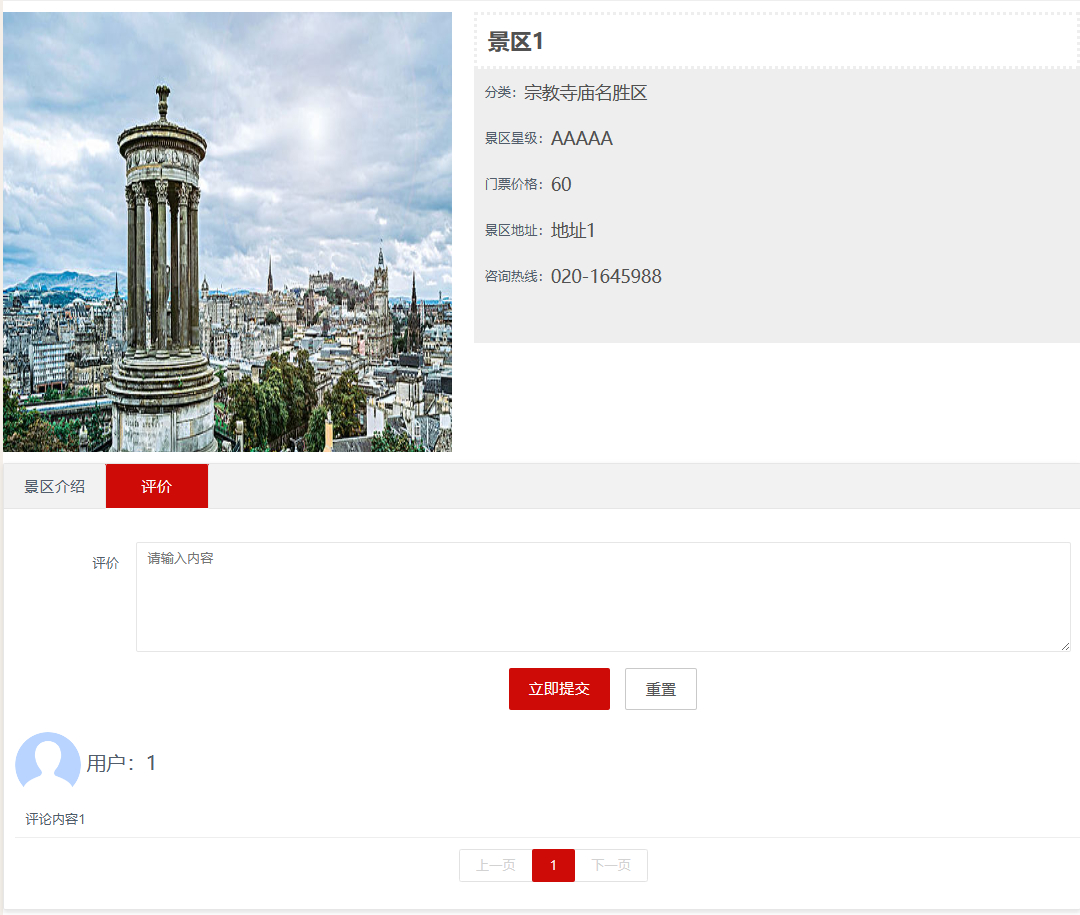Click the AAAAA star rating text
Viewport: 1080px width, 915px height.
tap(581, 138)
